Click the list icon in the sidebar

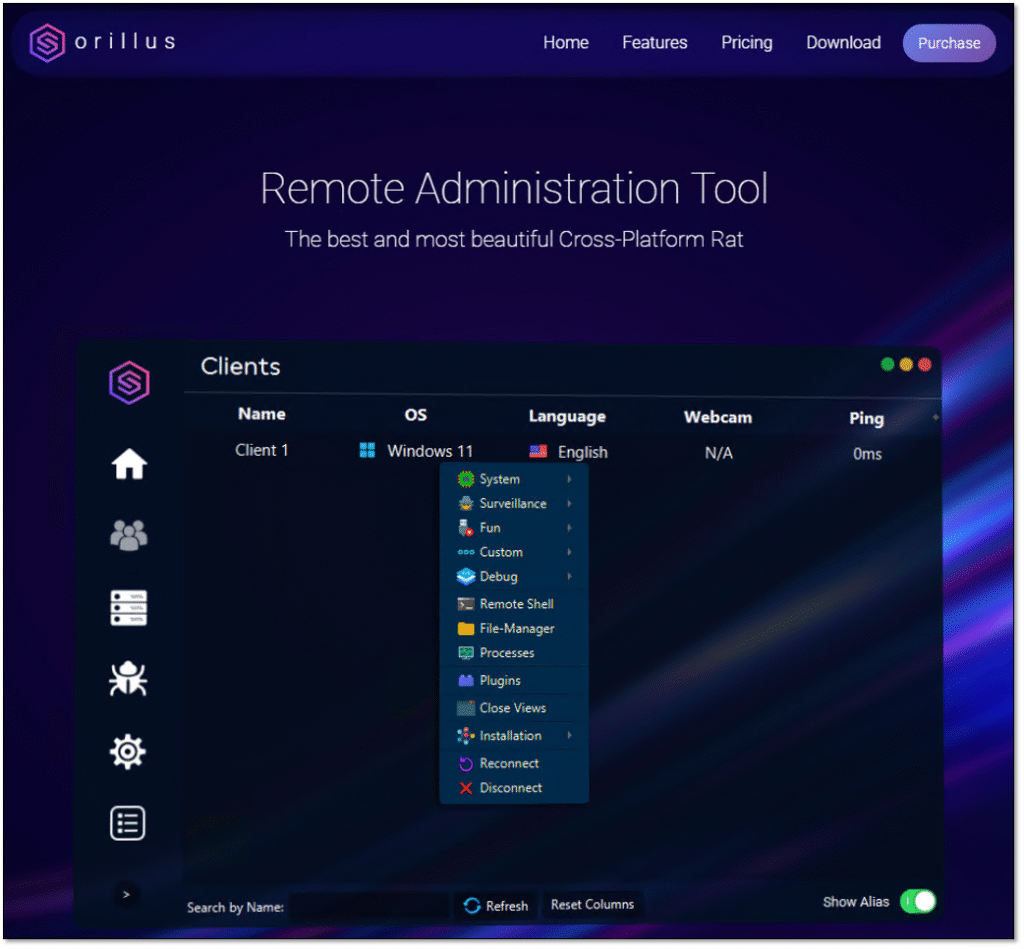pos(129,824)
